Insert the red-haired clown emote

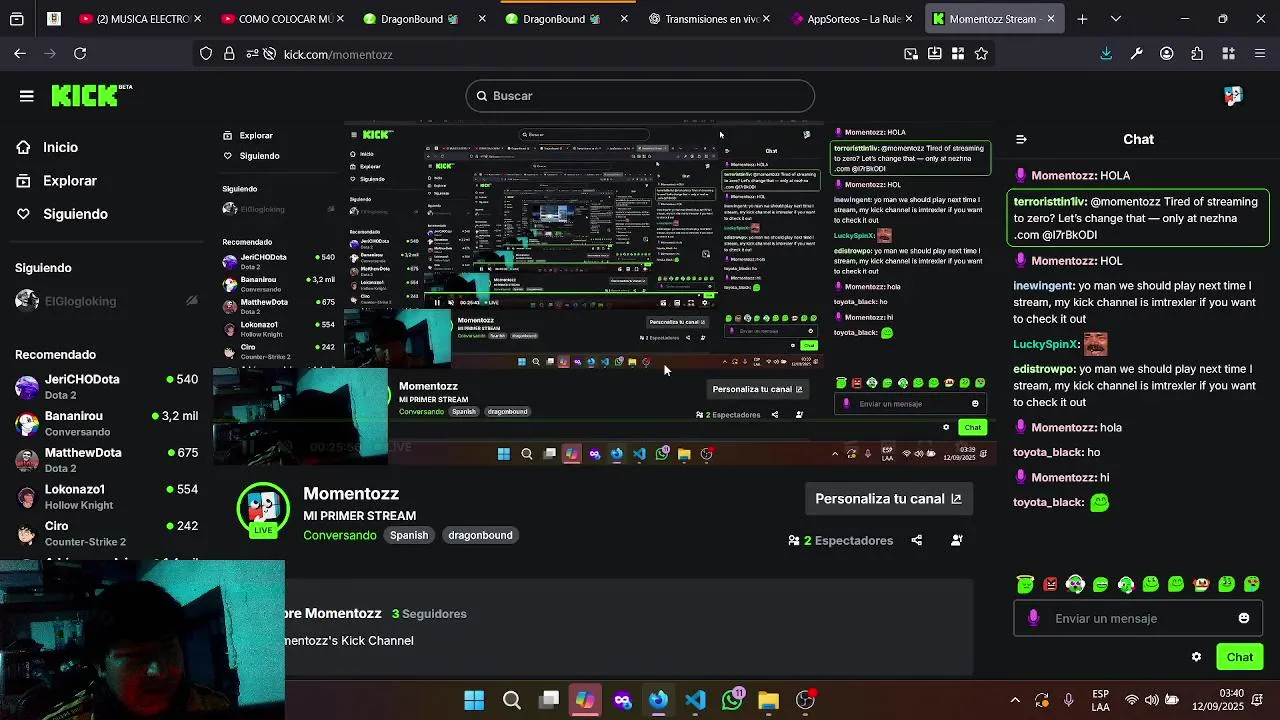[1201, 584]
